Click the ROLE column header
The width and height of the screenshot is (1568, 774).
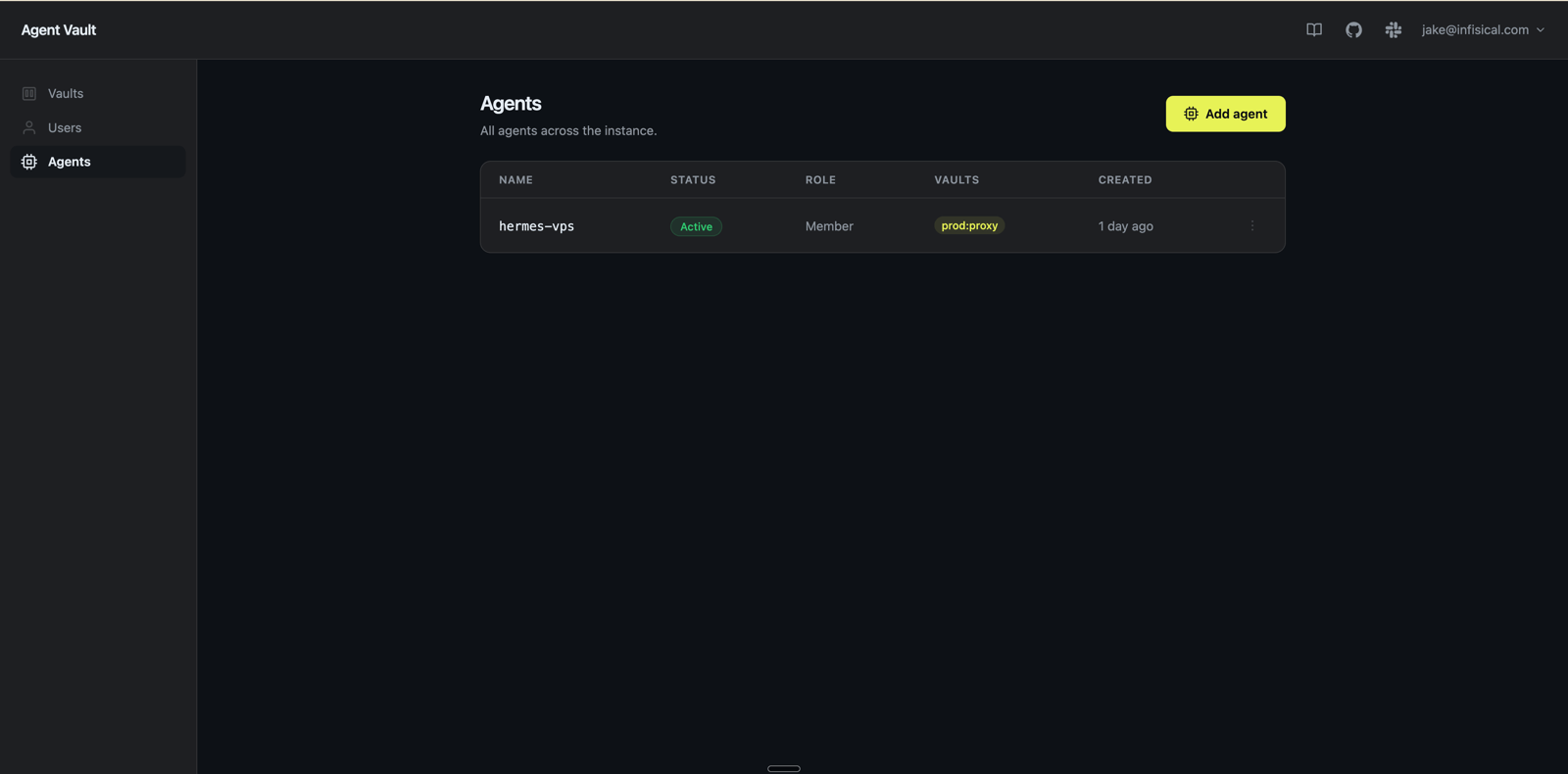tap(820, 180)
